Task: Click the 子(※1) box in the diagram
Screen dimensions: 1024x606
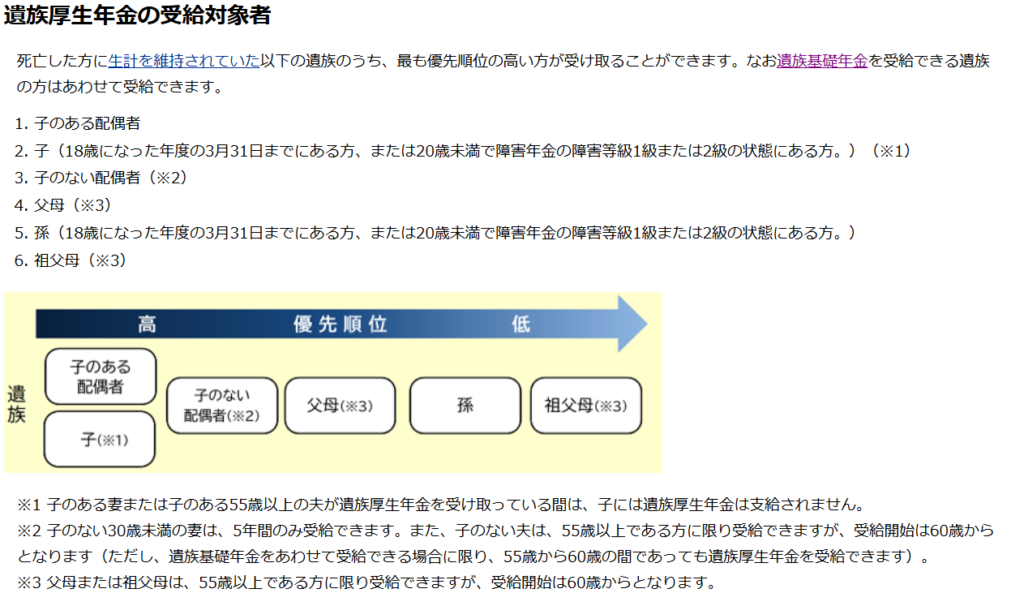Action: pyautogui.click(x=100, y=439)
